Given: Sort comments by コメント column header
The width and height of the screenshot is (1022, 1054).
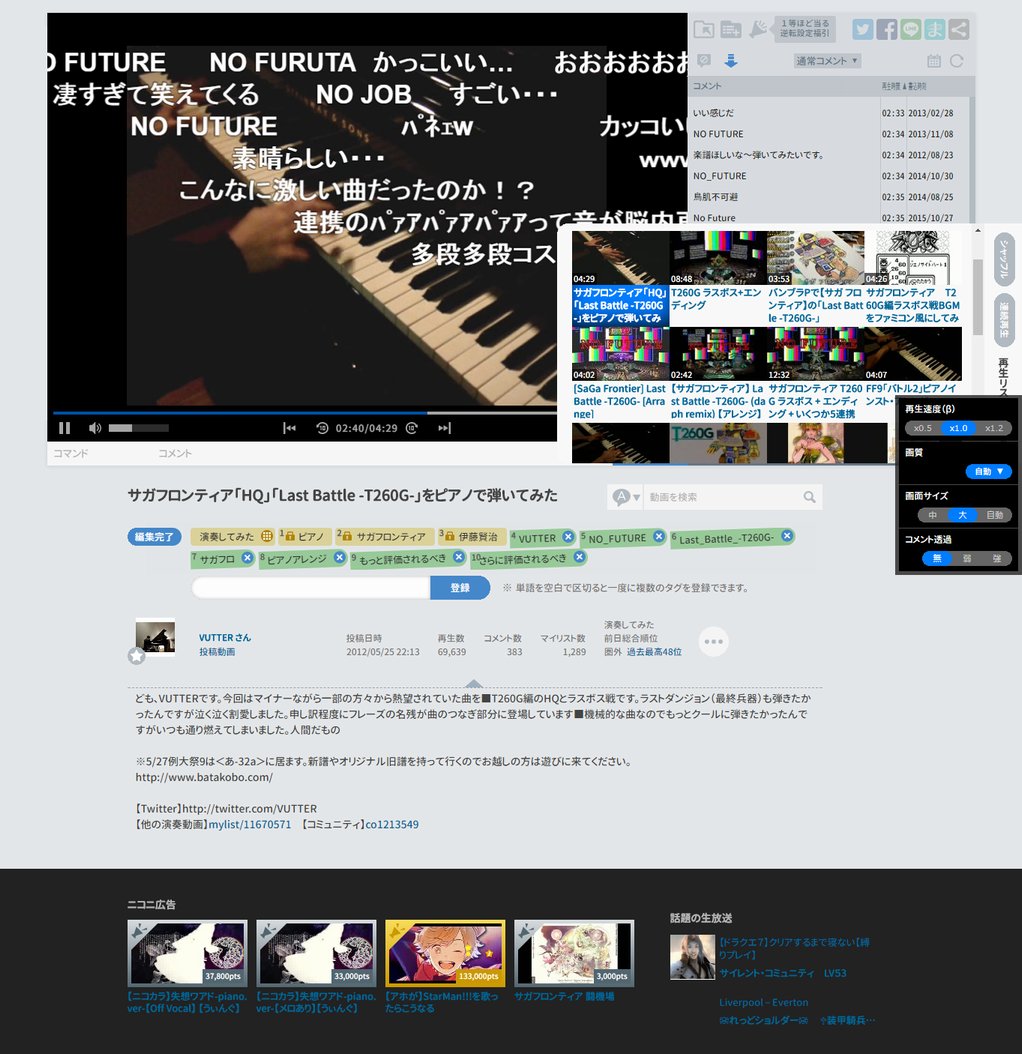Looking at the screenshot, I should click(x=785, y=86).
